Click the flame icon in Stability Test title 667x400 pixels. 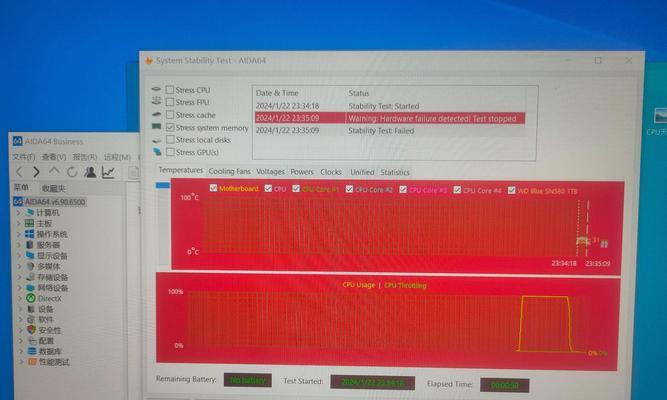(x=149, y=60)
